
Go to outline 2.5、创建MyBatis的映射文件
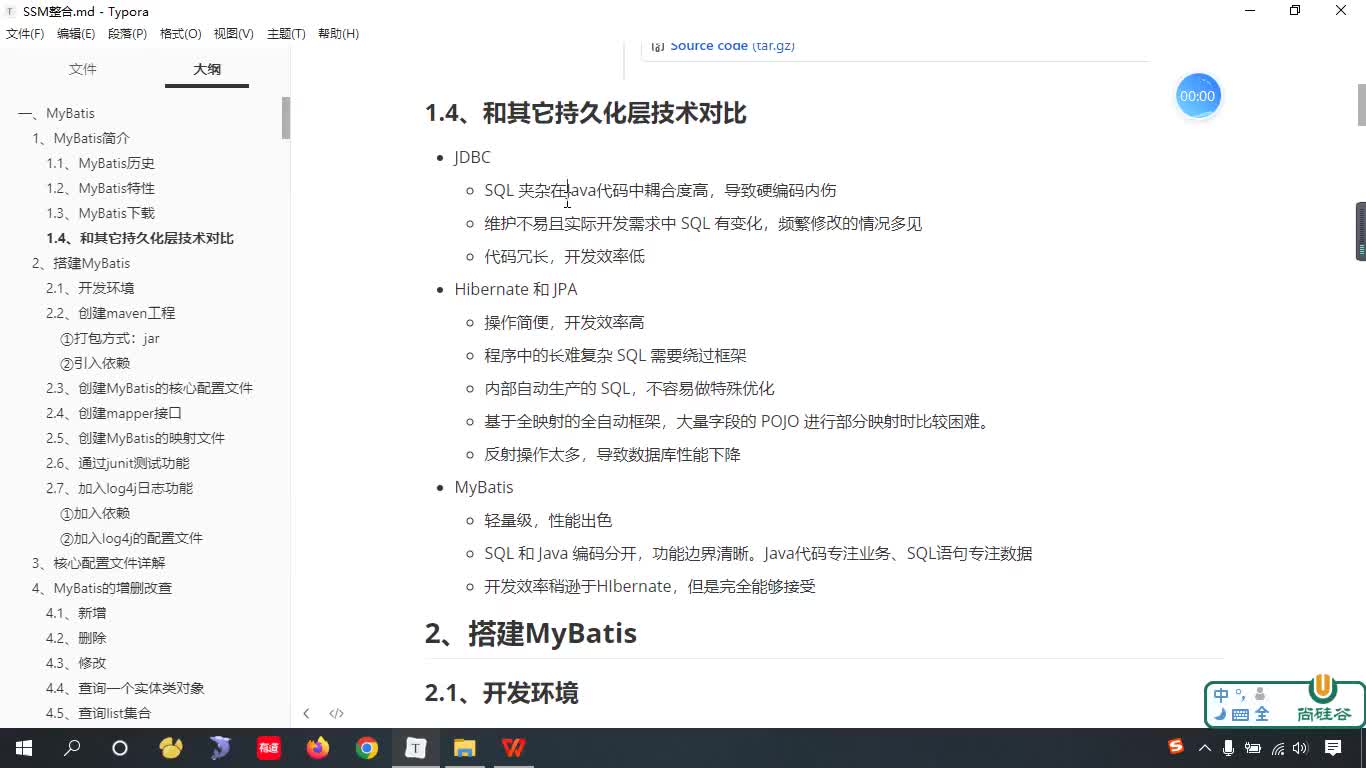coord(135,438)
